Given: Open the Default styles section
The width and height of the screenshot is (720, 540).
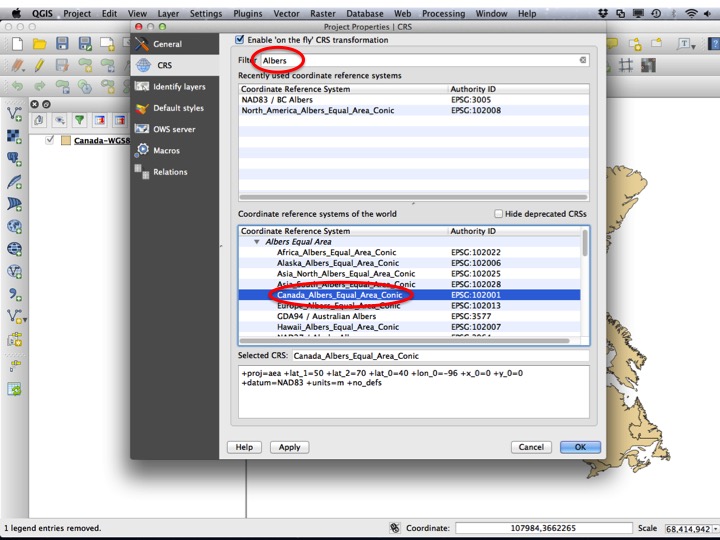Looking at the screenshot, I should point(174,108).
